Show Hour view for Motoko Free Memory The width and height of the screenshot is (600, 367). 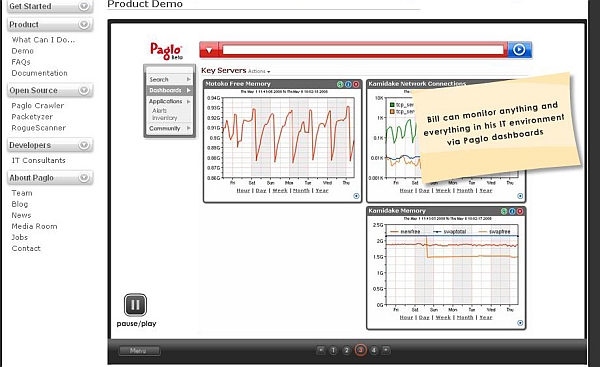point(243,191)
